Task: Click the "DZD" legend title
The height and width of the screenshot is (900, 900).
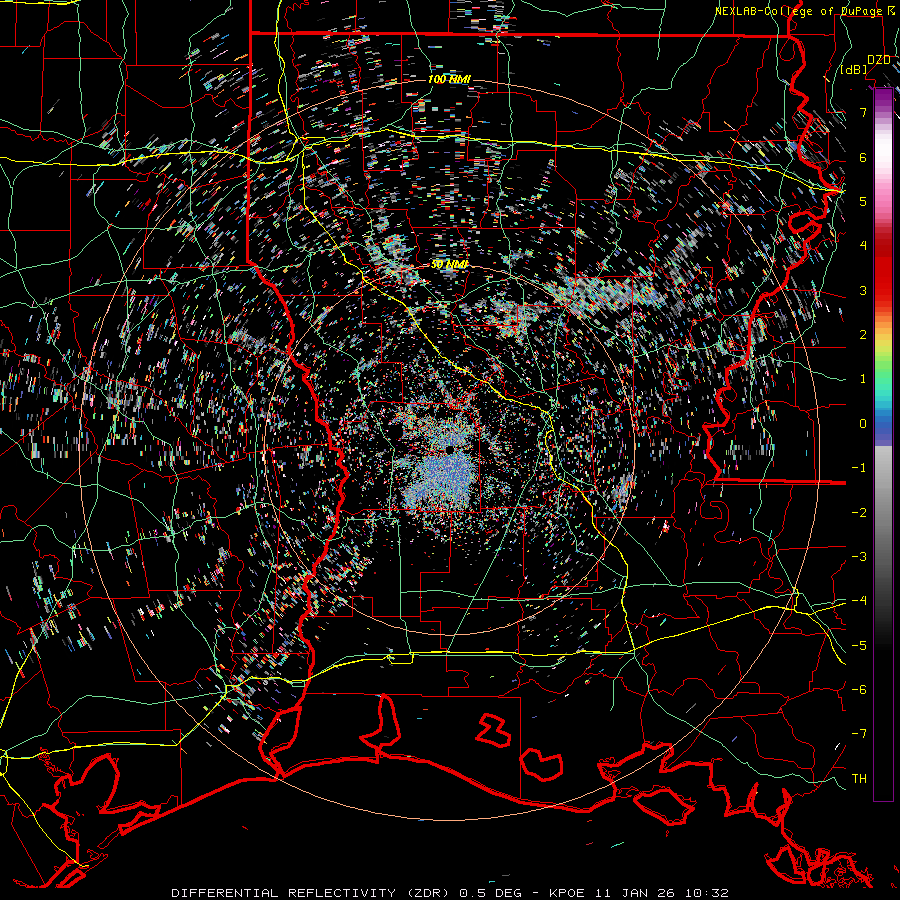Action: coord(878,60)
